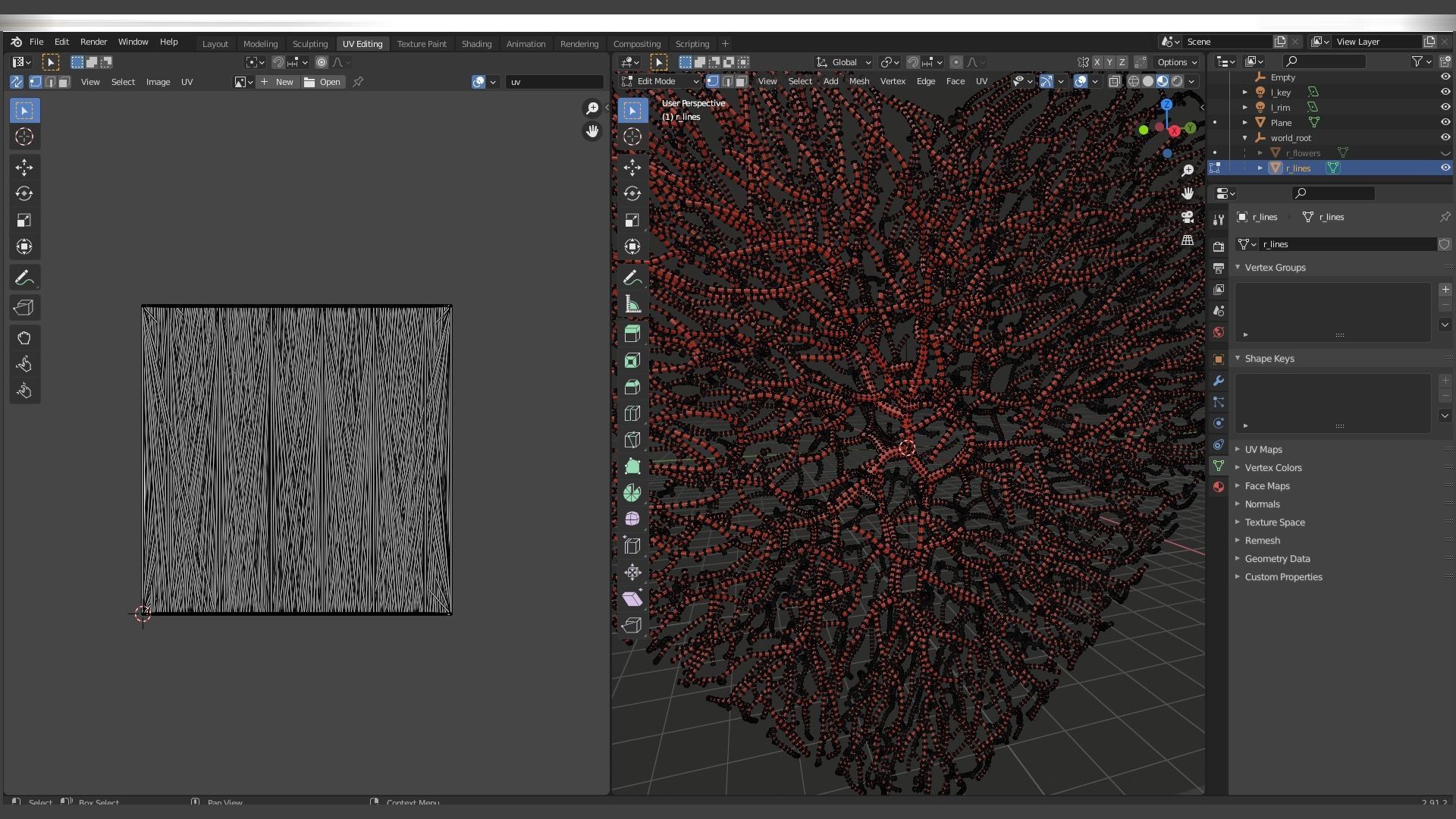This screenshot has width=1456, height=819.
Task: Select the Smooth tool in 3D viewport
Action: tap(632, 519)
